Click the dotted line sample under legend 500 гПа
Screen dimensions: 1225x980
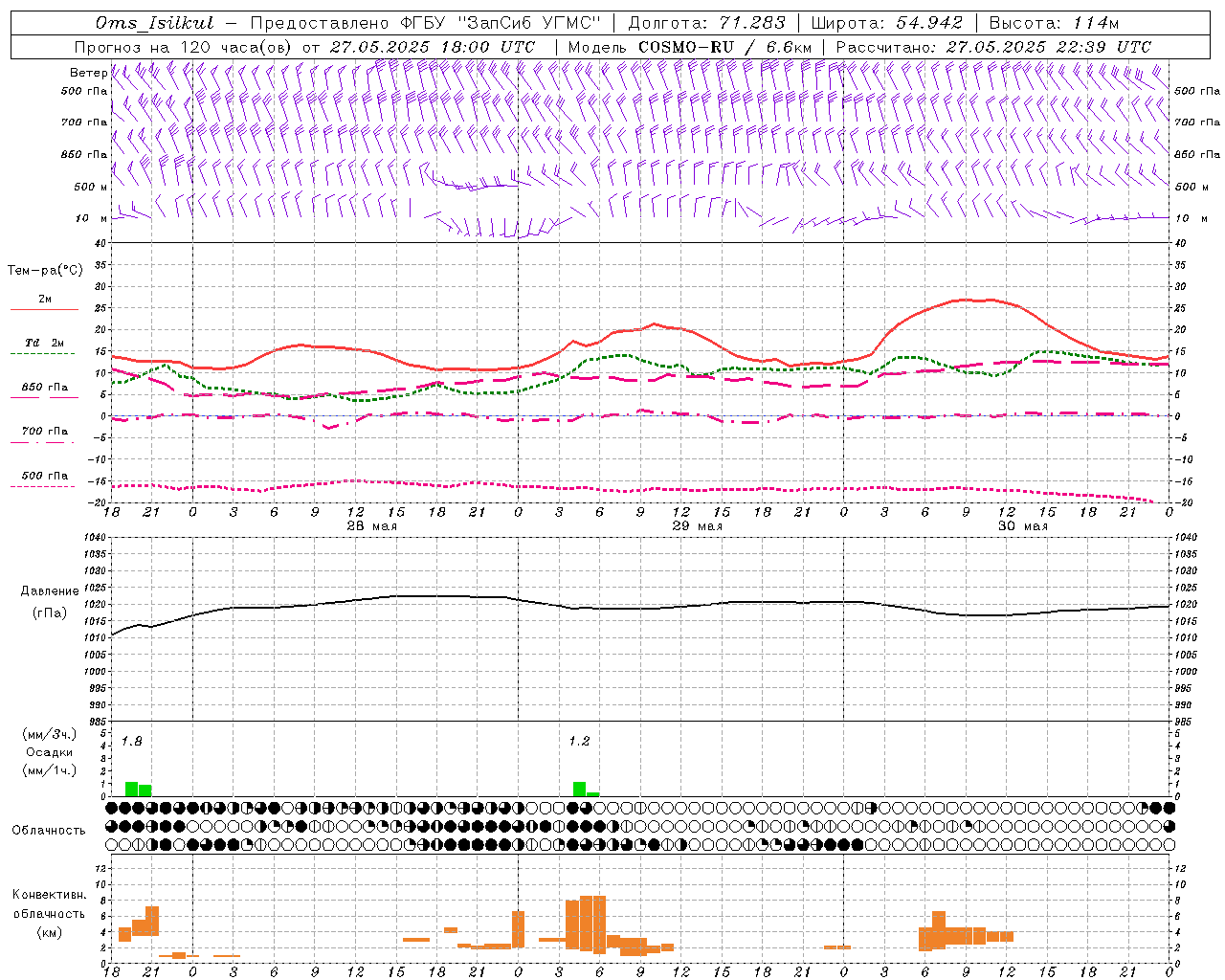(x=44, y=486)
